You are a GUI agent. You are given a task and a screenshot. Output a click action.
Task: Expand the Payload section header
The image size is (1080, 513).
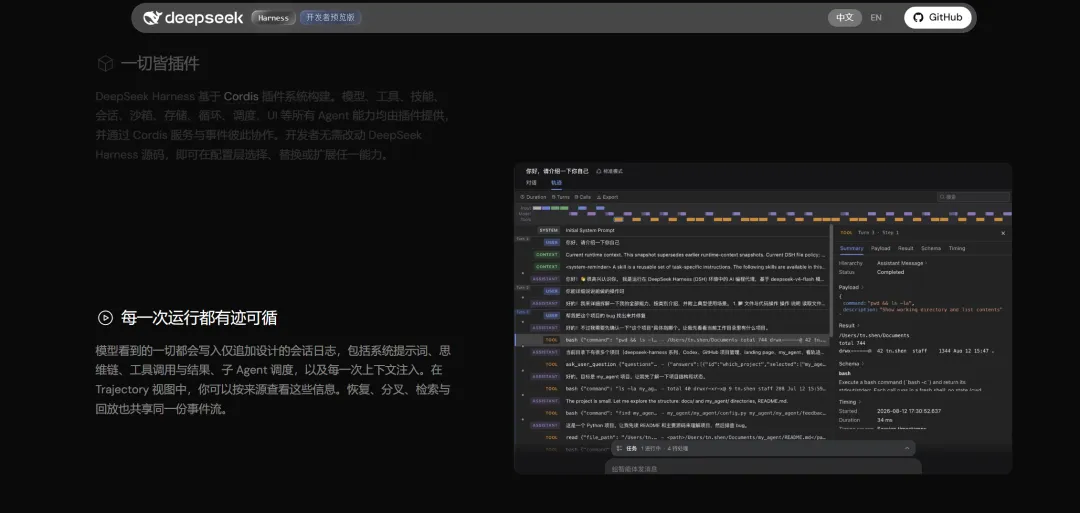(851, 287)
